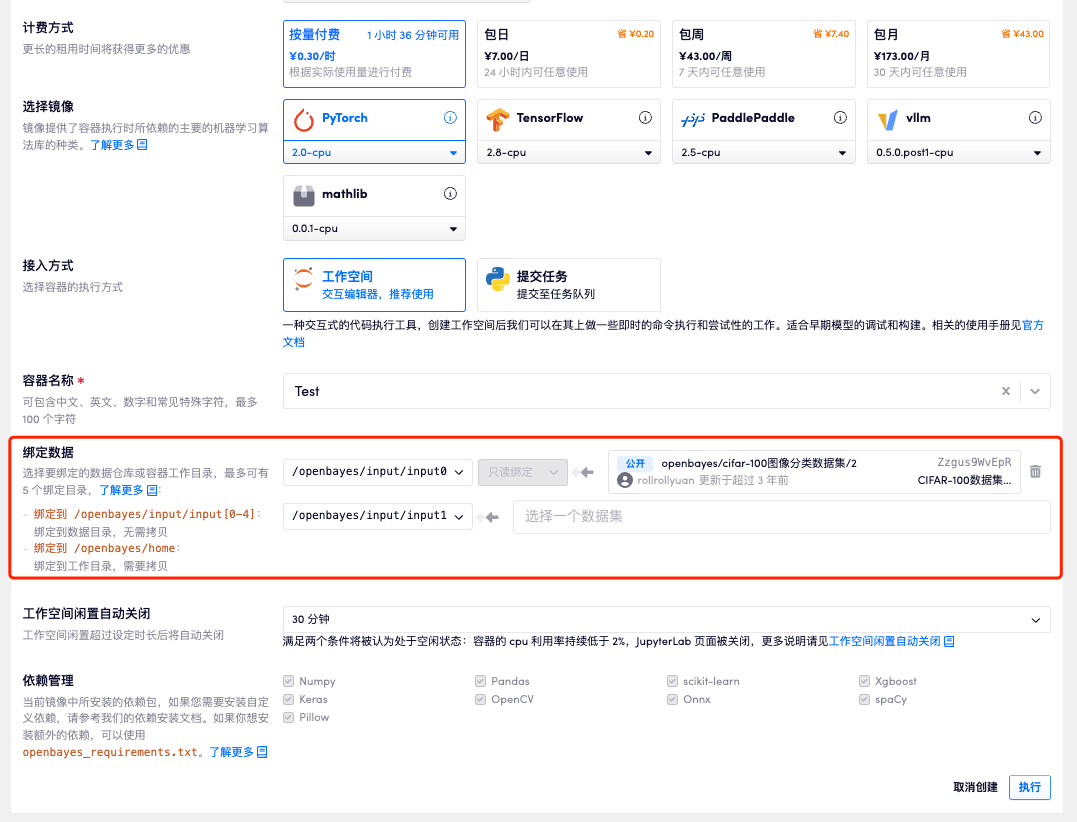The width and height of the screenshot is (1077, 822).
Task: Open the TensorFlow 2.8-cpu version dropdown
Action: 568,153
